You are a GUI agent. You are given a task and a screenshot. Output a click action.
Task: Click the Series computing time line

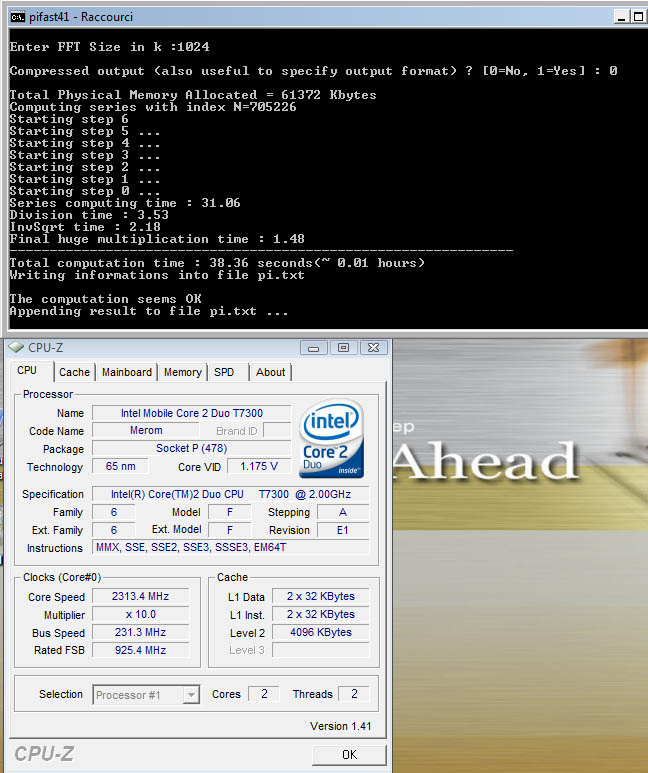125,203
